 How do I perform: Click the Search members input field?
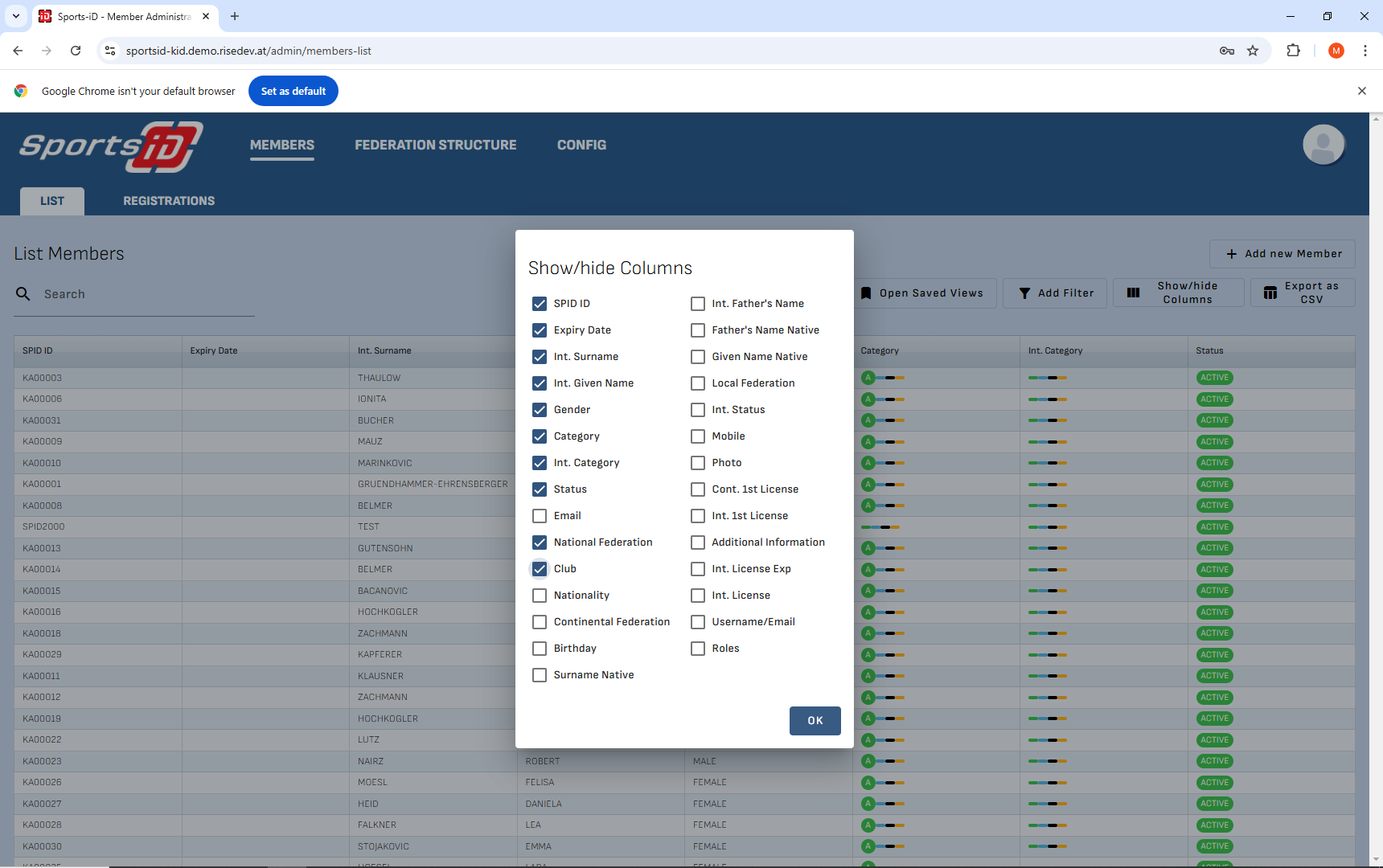pyautogui.click(x=145, y=294)
